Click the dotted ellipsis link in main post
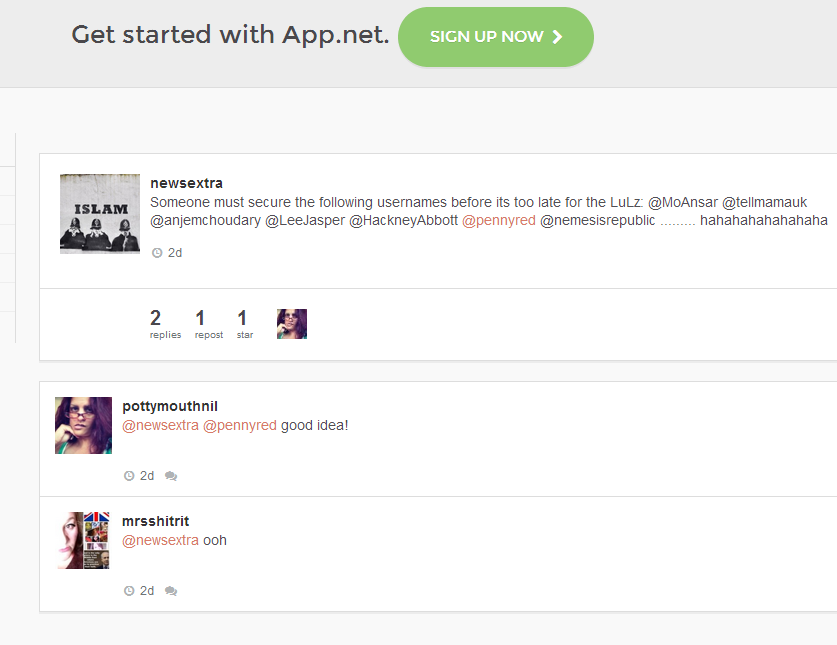 (677, 220)
